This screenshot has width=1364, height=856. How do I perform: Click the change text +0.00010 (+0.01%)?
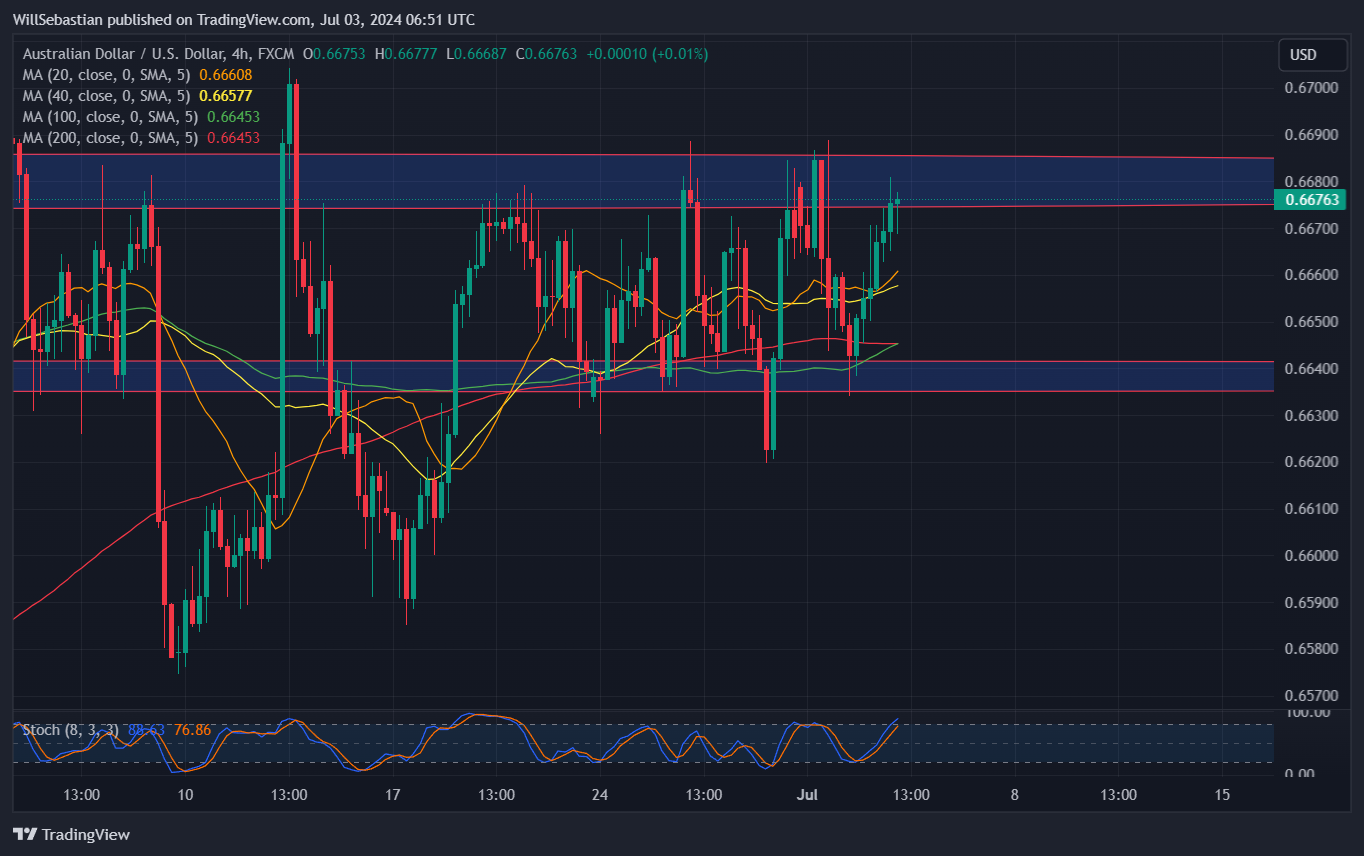647,54
